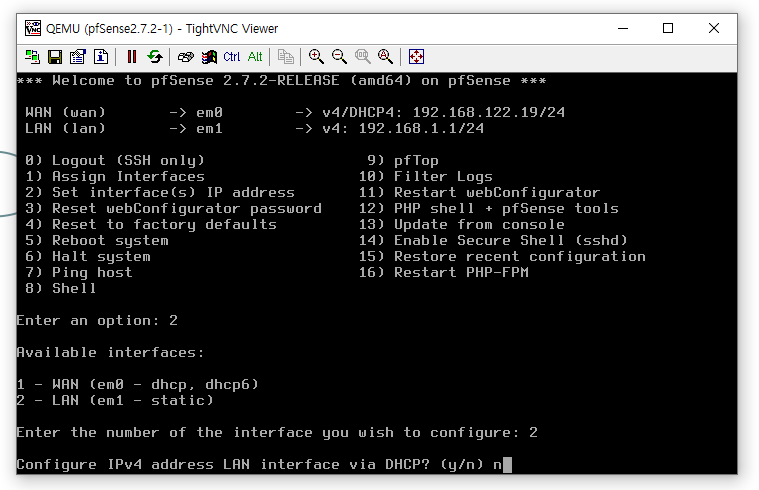The height and width of the screenshot is (490, 759).
Task: Close the TightVNC Viewer window
Action: [713, 29]
